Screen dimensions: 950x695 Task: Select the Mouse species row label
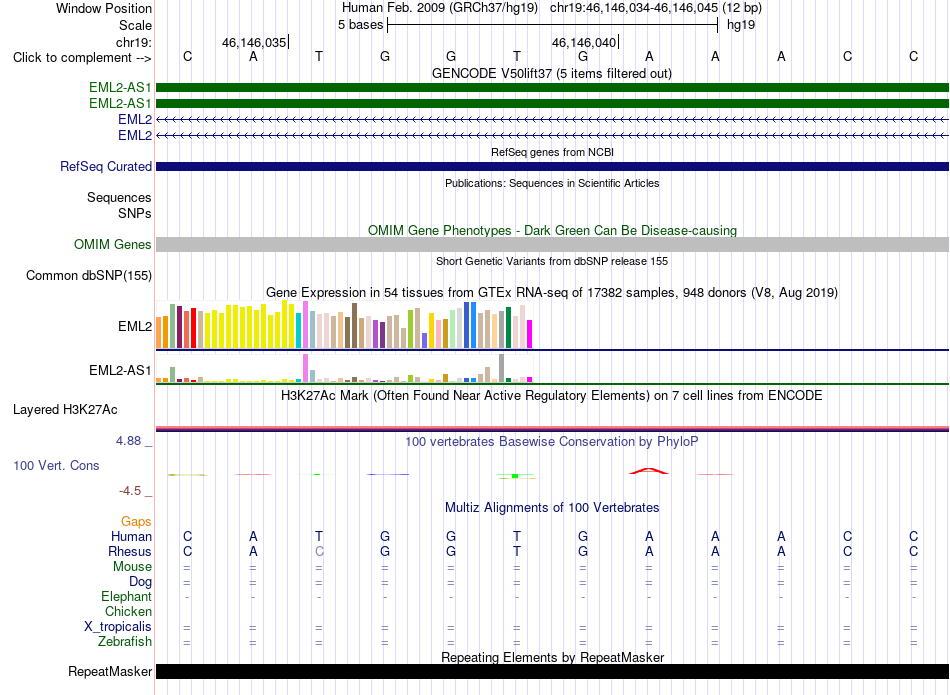pos(132,567)
